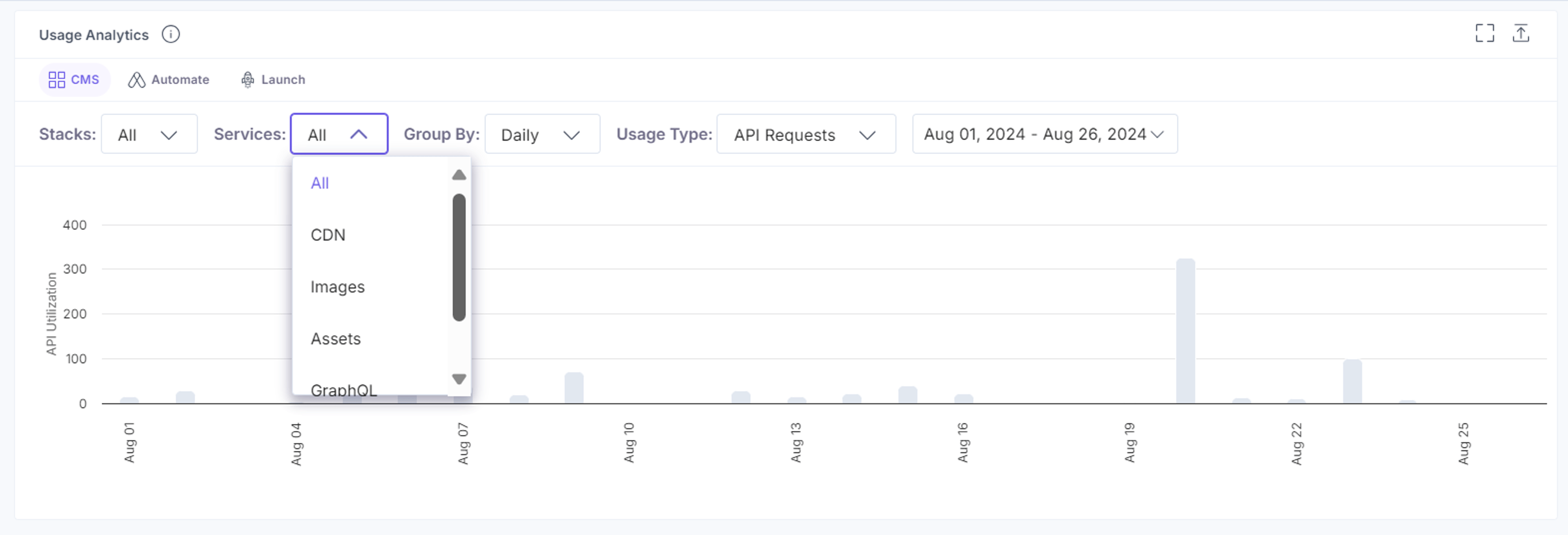Collapse the Services dropdown
The width and height of the screenshot is (1568, 535).
coord(339,134)
